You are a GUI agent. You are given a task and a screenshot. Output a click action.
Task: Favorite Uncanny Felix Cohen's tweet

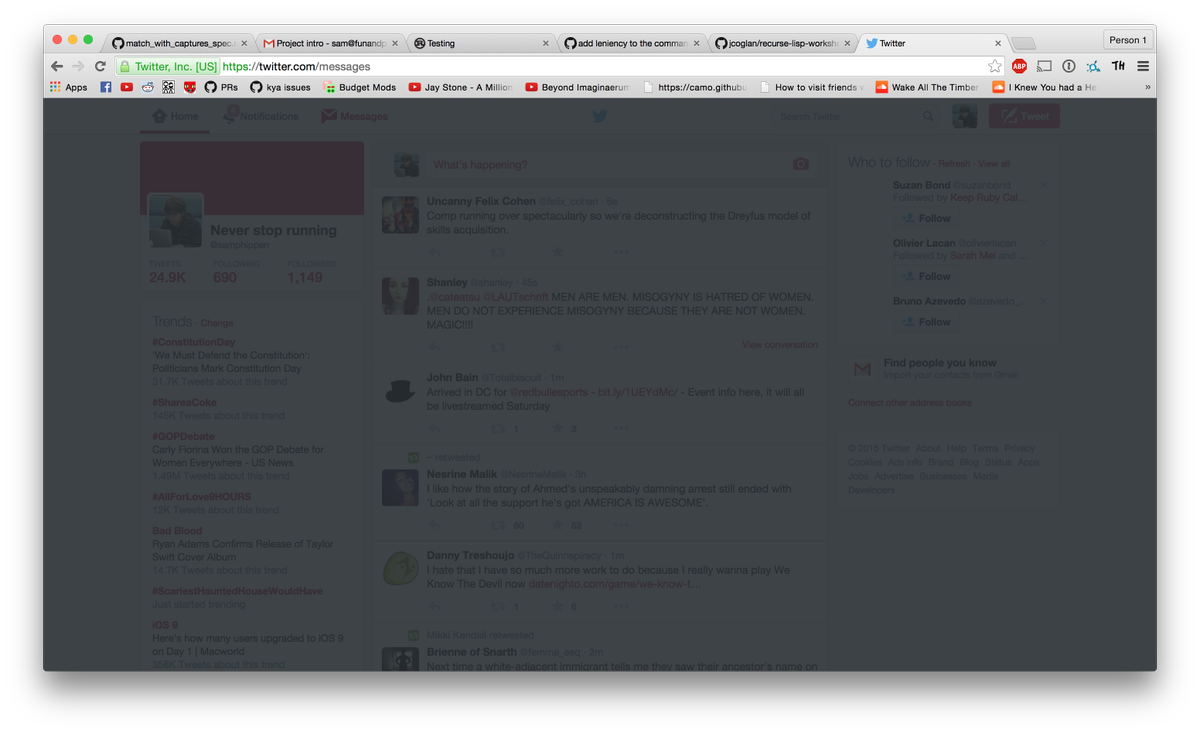point(557,252)
